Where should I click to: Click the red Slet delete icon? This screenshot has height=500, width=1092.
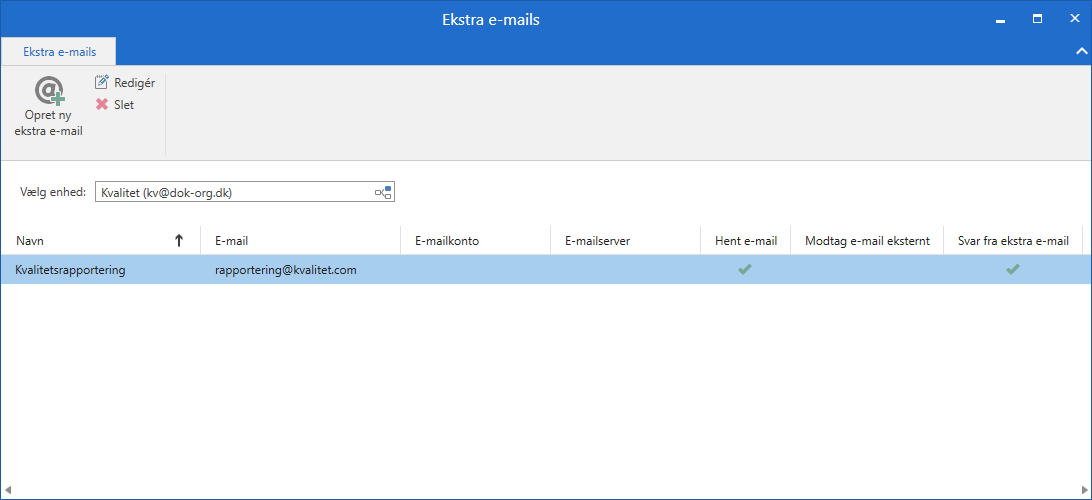click(102, 105)
